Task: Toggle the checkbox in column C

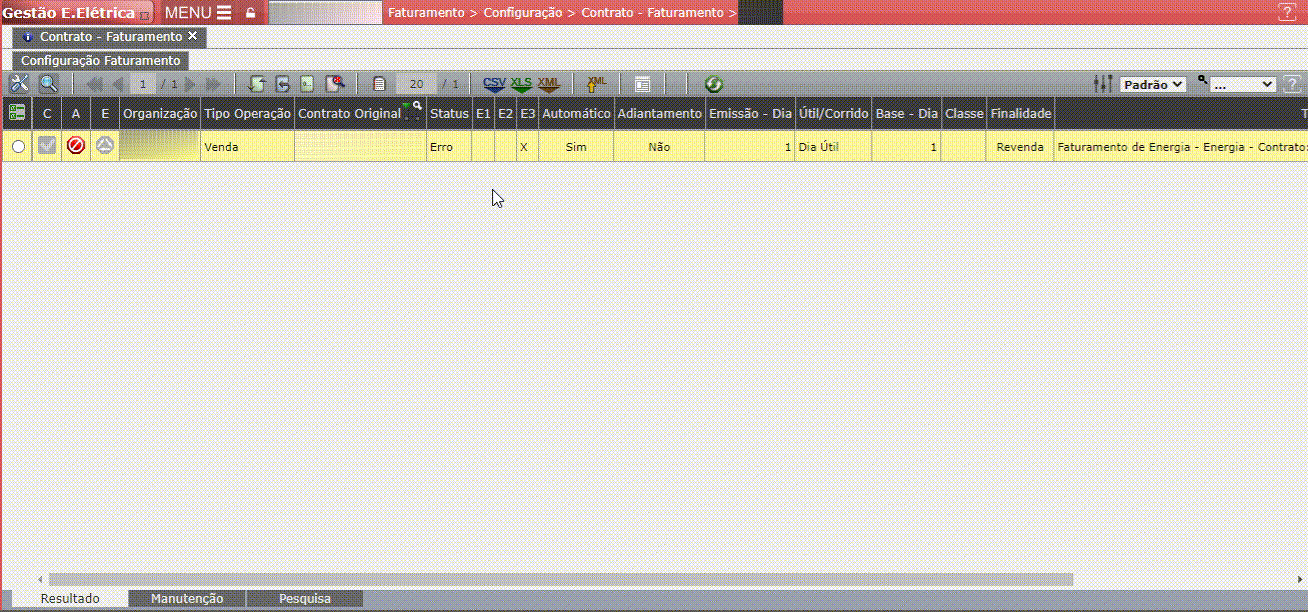Action: [x=47, y=146]
